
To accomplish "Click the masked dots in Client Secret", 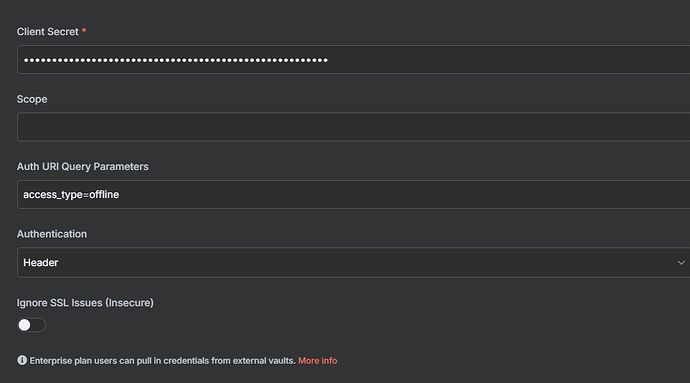I will (176, 60).
